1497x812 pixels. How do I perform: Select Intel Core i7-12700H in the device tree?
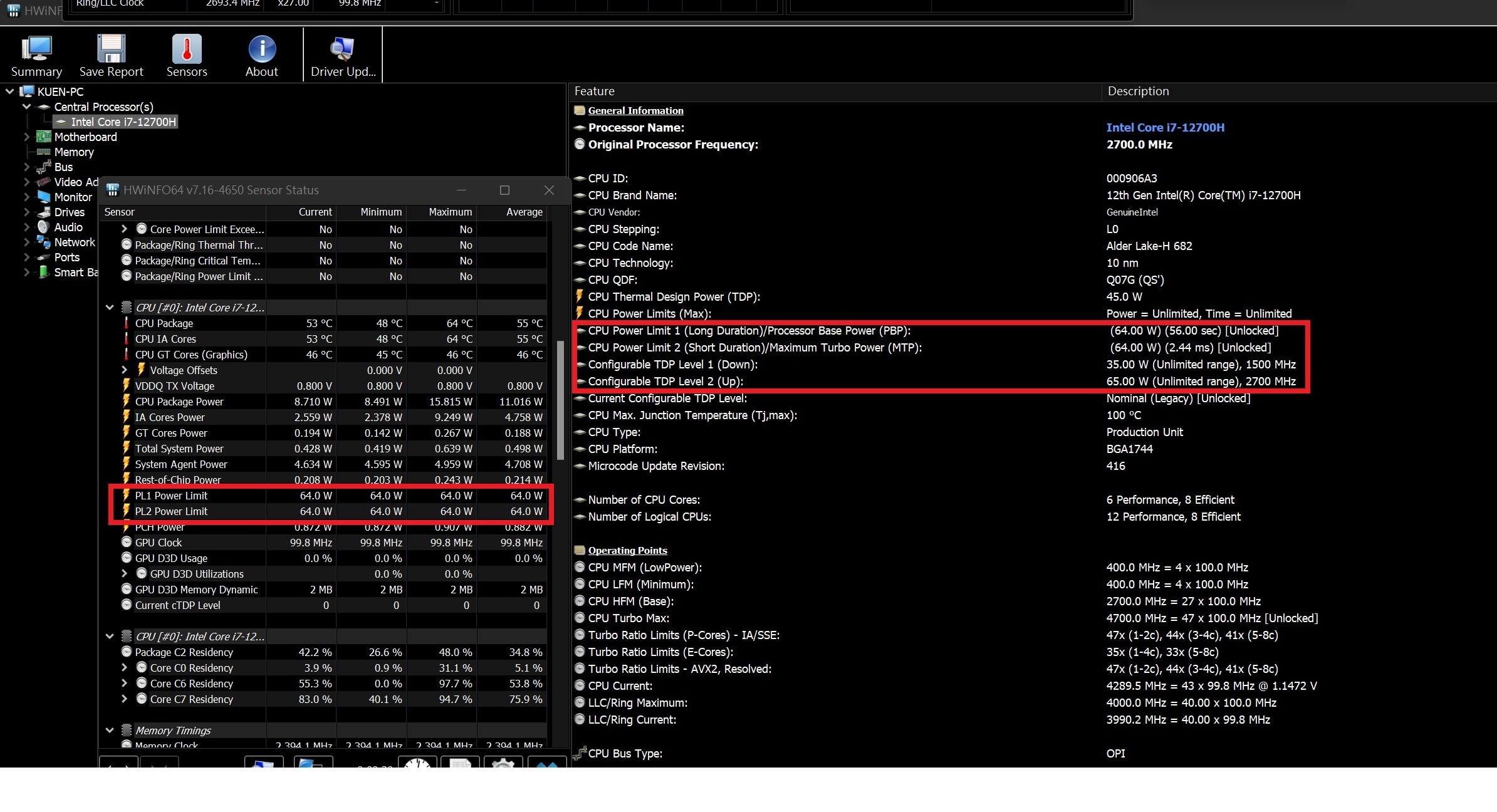tap(123, 122)
